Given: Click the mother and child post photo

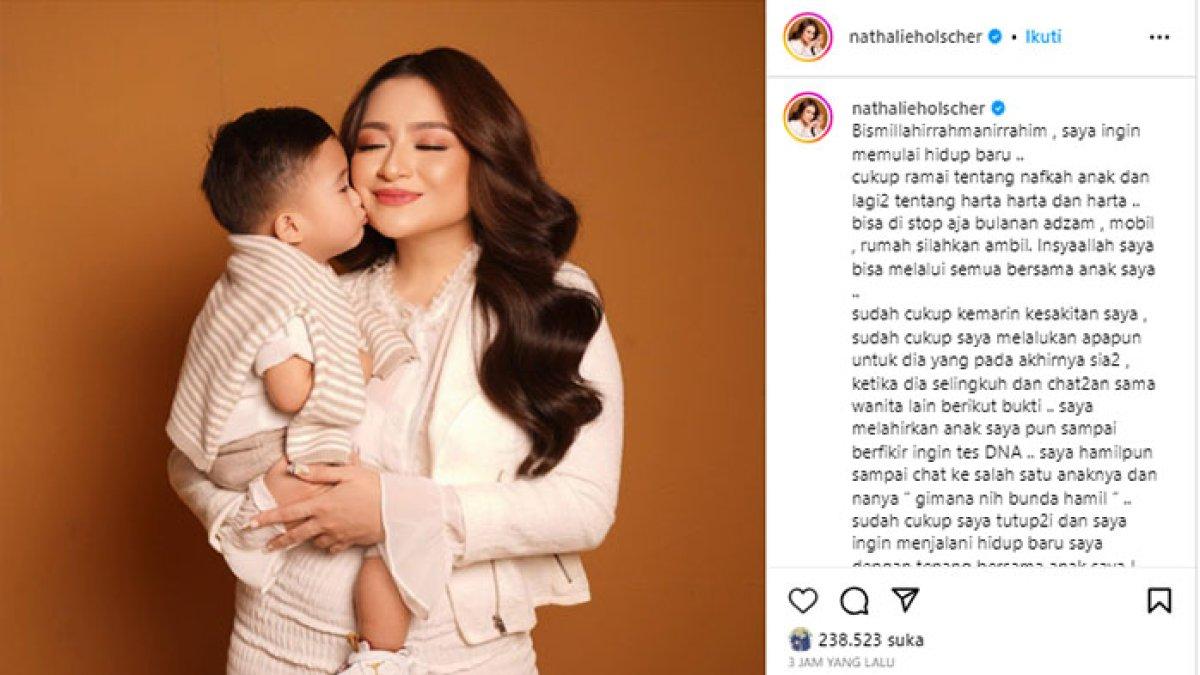Looking at the screenshot, I should tap(383, 337).
